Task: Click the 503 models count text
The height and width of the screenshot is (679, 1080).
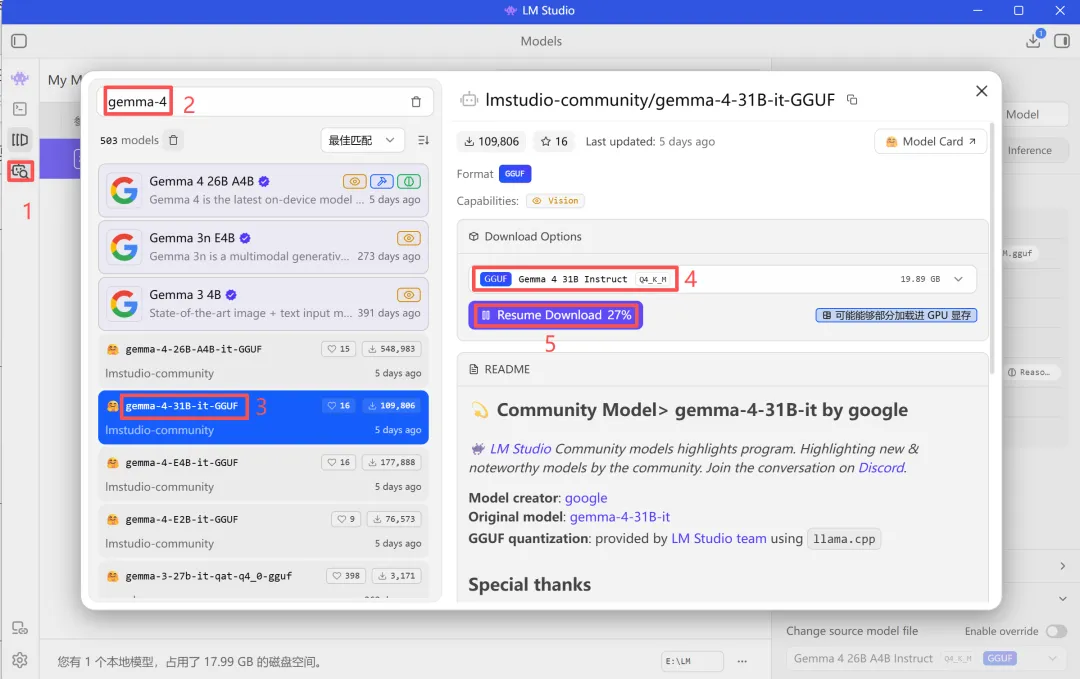Action: [x=129, y=140]
